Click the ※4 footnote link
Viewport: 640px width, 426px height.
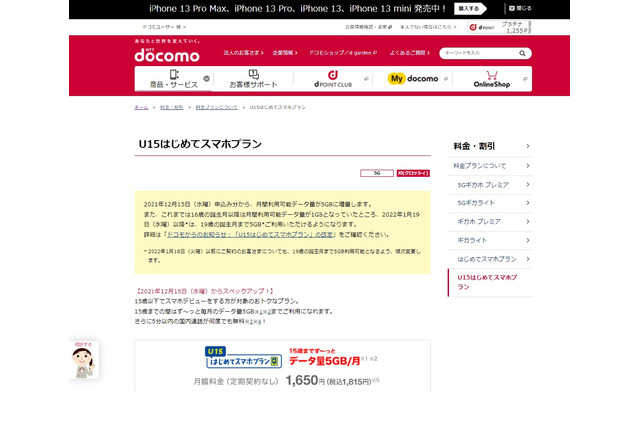click(258, 322)
